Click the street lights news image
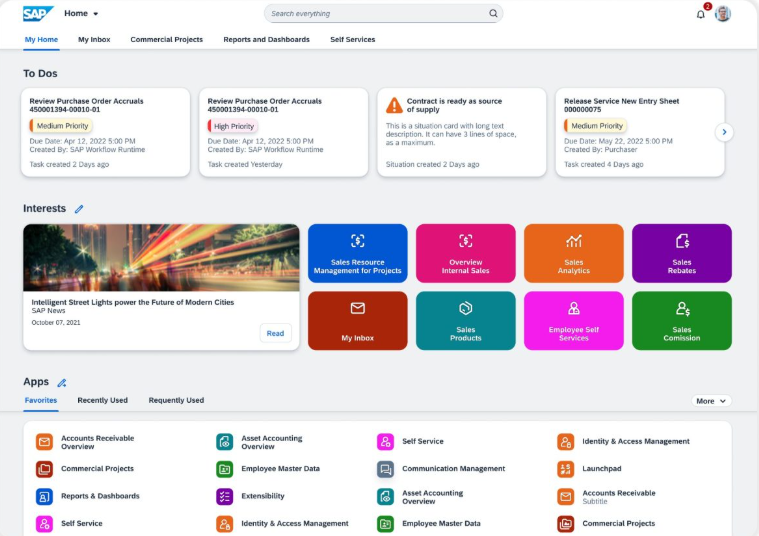The image size is (759, 536). tap(161, 258)
